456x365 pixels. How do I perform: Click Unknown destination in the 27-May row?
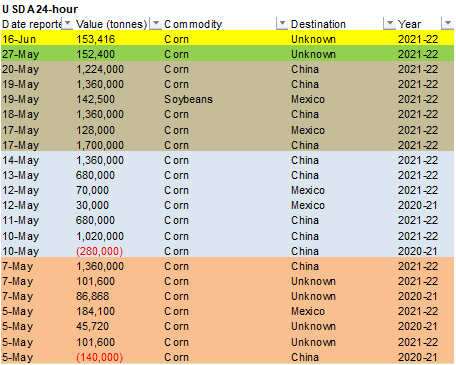tap(313, 54)
